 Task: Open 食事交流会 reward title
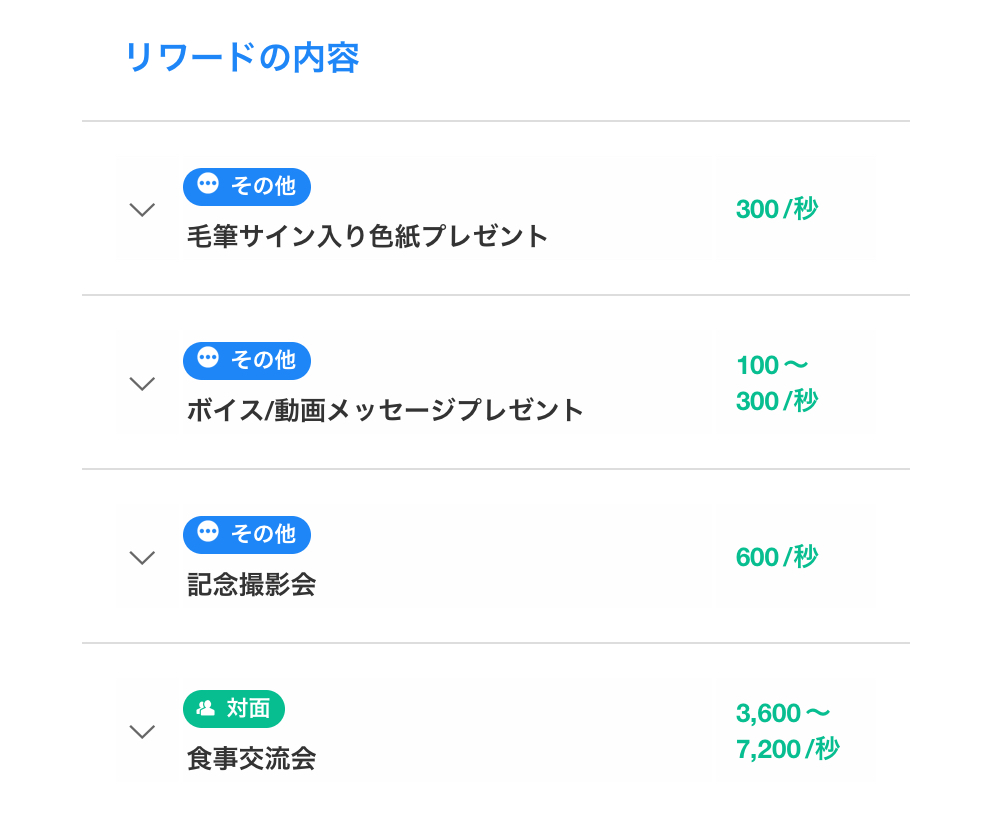(x=251, y=758)
